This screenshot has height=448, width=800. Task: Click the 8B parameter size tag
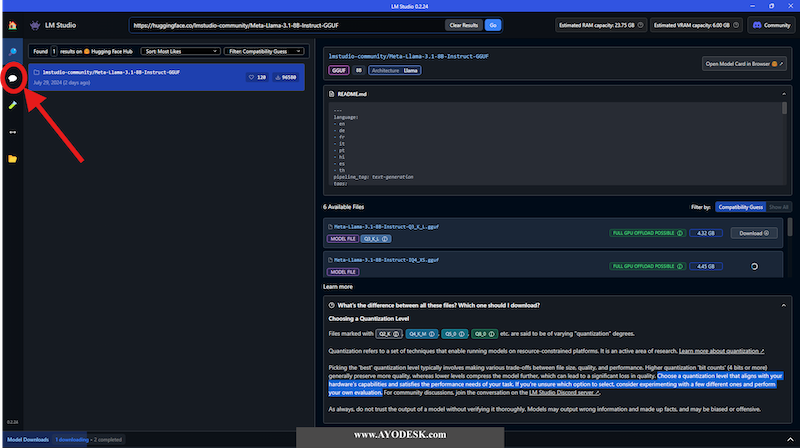tap(359, 70)
